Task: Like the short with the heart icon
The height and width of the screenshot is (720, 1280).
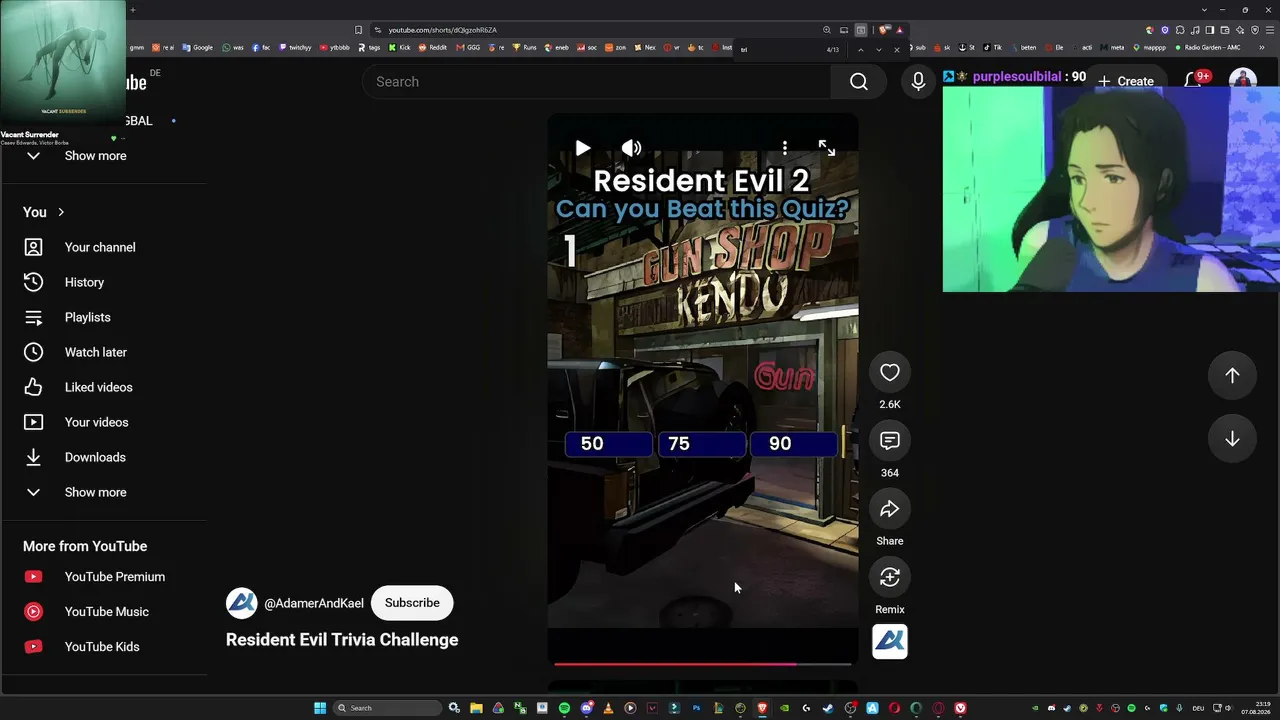Action: 890,373
